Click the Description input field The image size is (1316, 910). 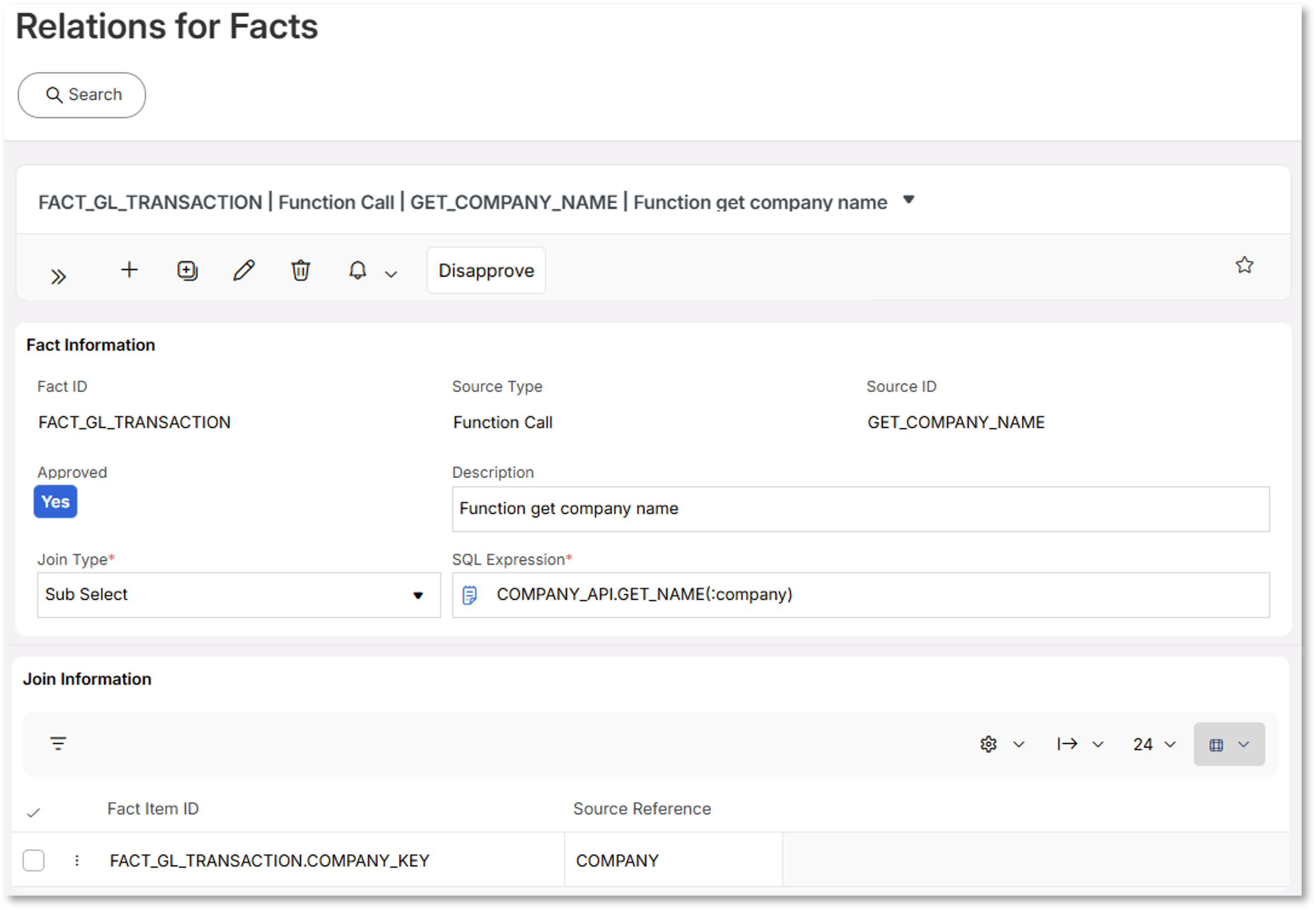860,509
